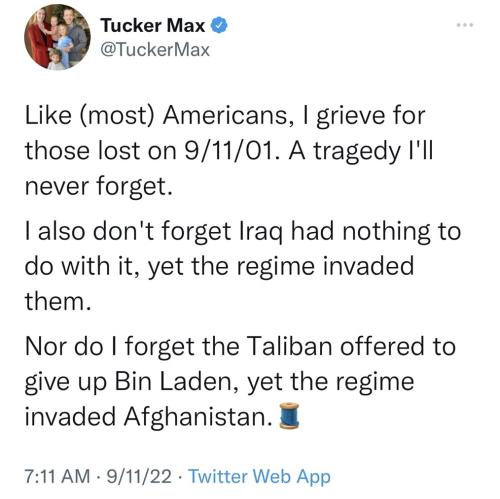
Task: Click the date '9/11/01' in the tweet
Action: [x=232, y=151]
